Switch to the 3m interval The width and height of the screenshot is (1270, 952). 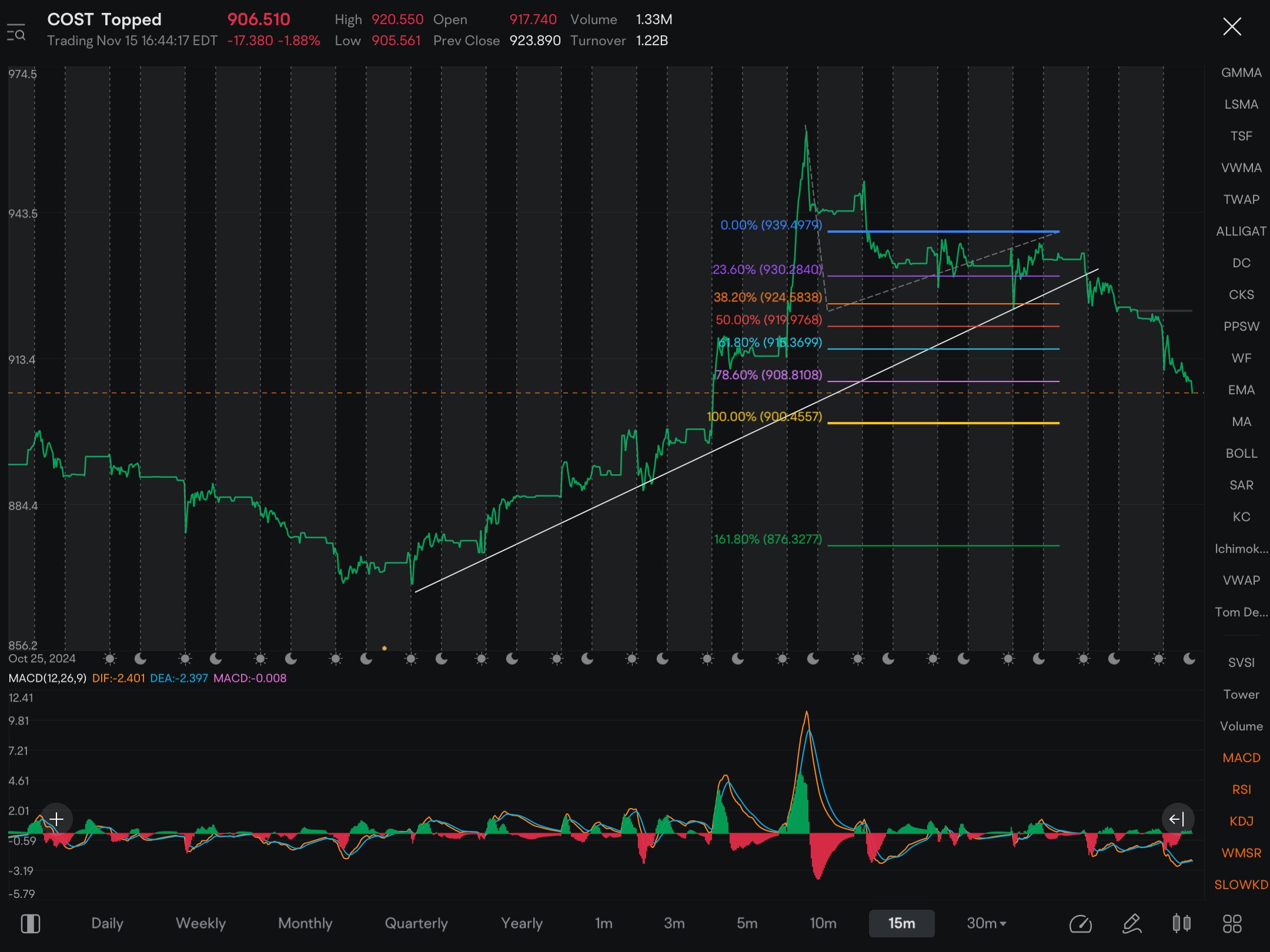click(x=674, y=924)
